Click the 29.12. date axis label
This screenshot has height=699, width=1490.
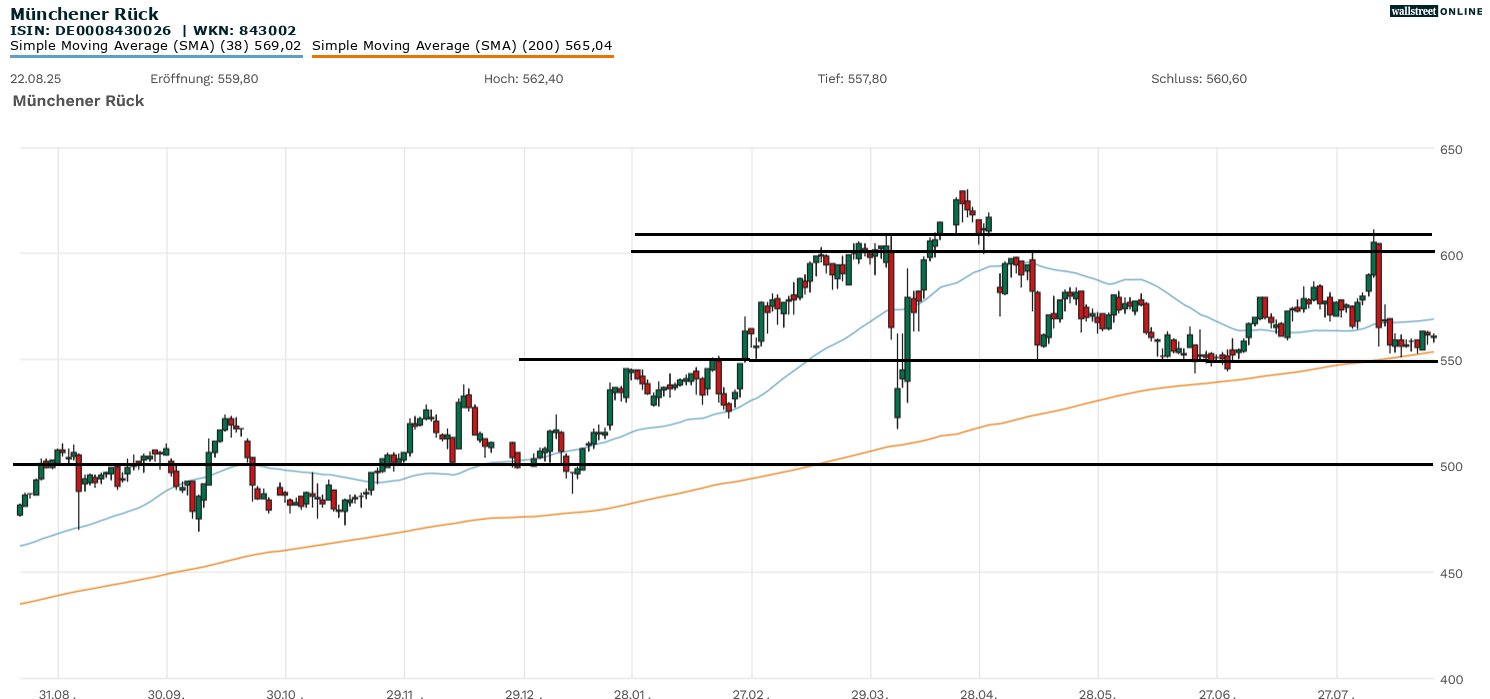coord(523,692)
